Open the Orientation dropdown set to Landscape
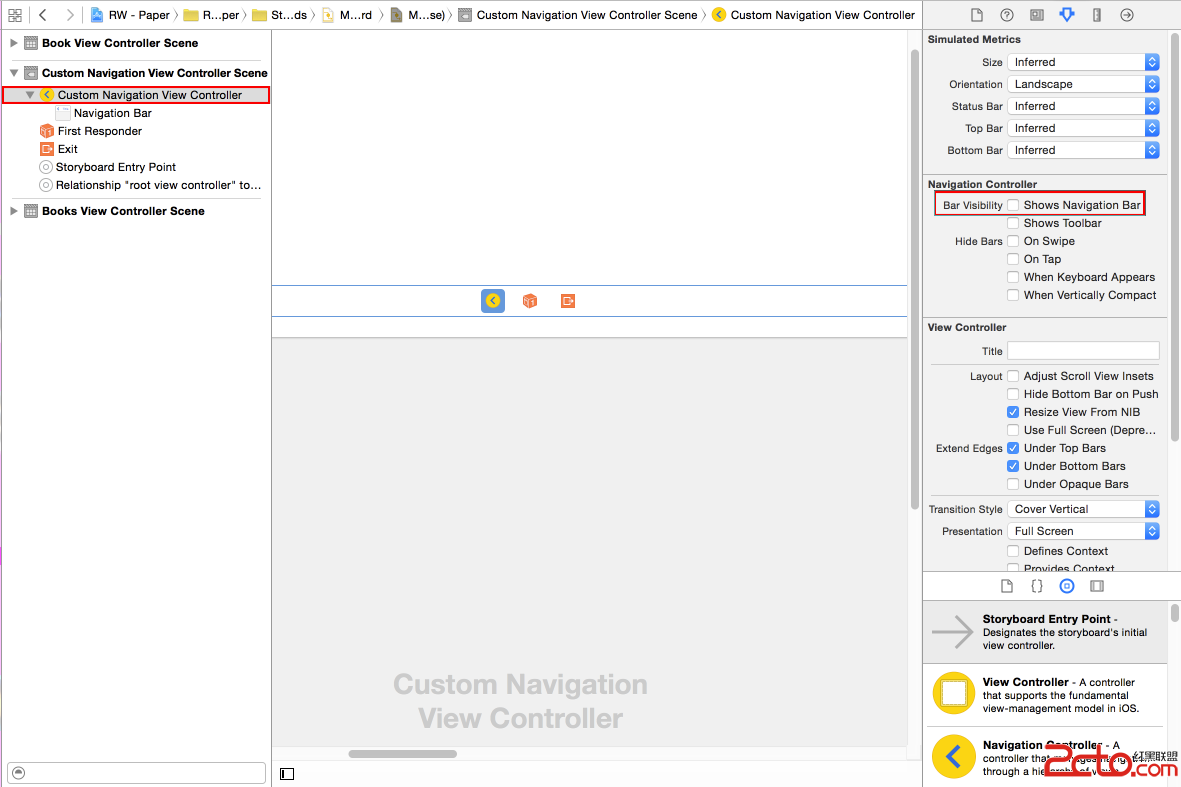Image resolution: width=1181 pixels, height=787 pixels. [1083, 84]
